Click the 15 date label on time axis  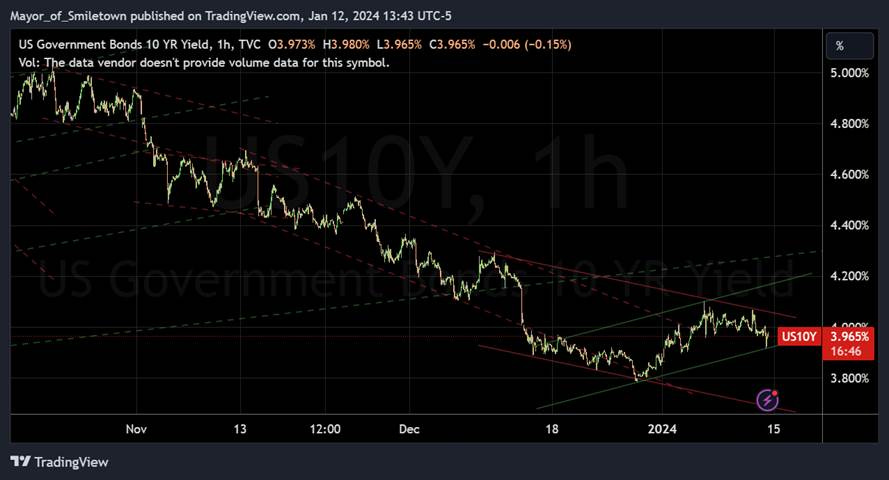tap(773, 429)
